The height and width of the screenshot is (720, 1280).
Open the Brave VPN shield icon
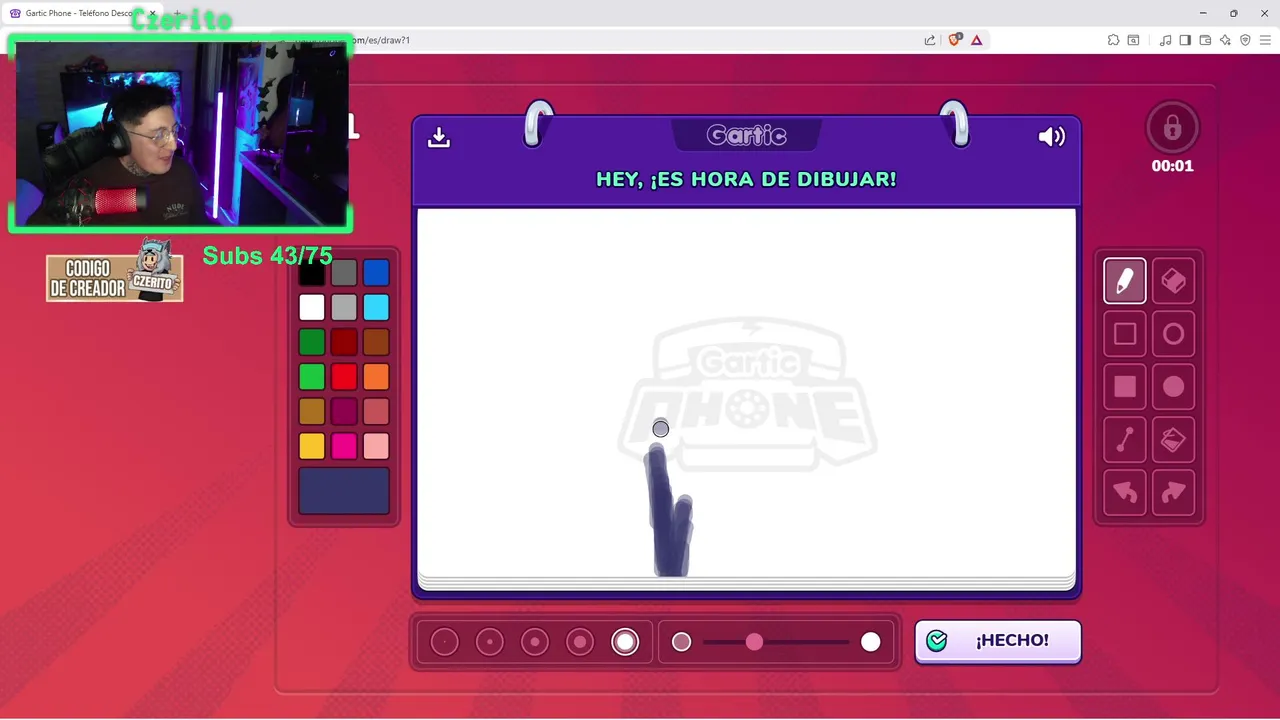point(1245,40)
